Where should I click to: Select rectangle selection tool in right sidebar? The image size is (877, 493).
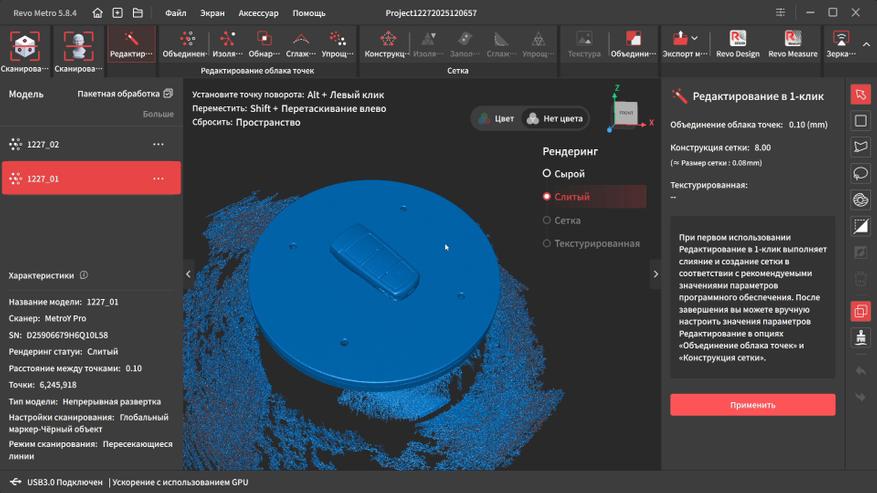click(860, 121)
